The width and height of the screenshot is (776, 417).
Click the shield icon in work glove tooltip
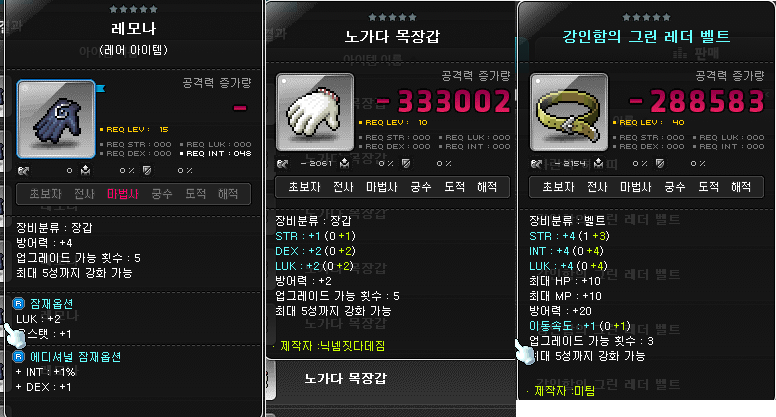pyautogui.click(x=406, y=163)
